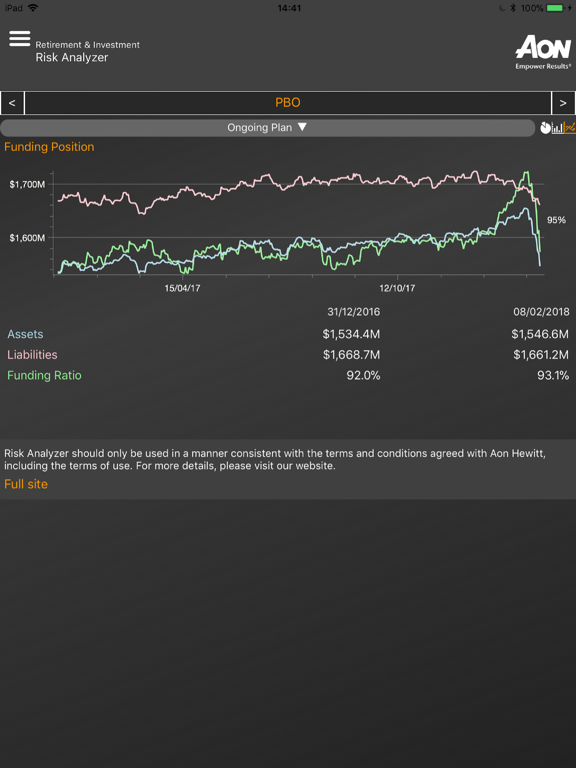Tap the Risk Analyzer app title
Viewport: 576px width, 768px height.
72,57
